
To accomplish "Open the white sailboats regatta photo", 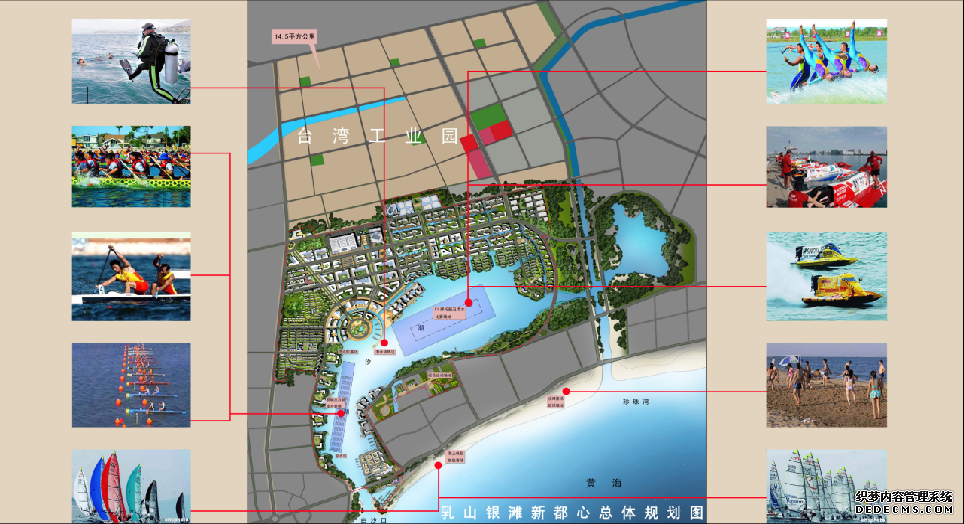I will pyautogui.click(x=826, y=486).
